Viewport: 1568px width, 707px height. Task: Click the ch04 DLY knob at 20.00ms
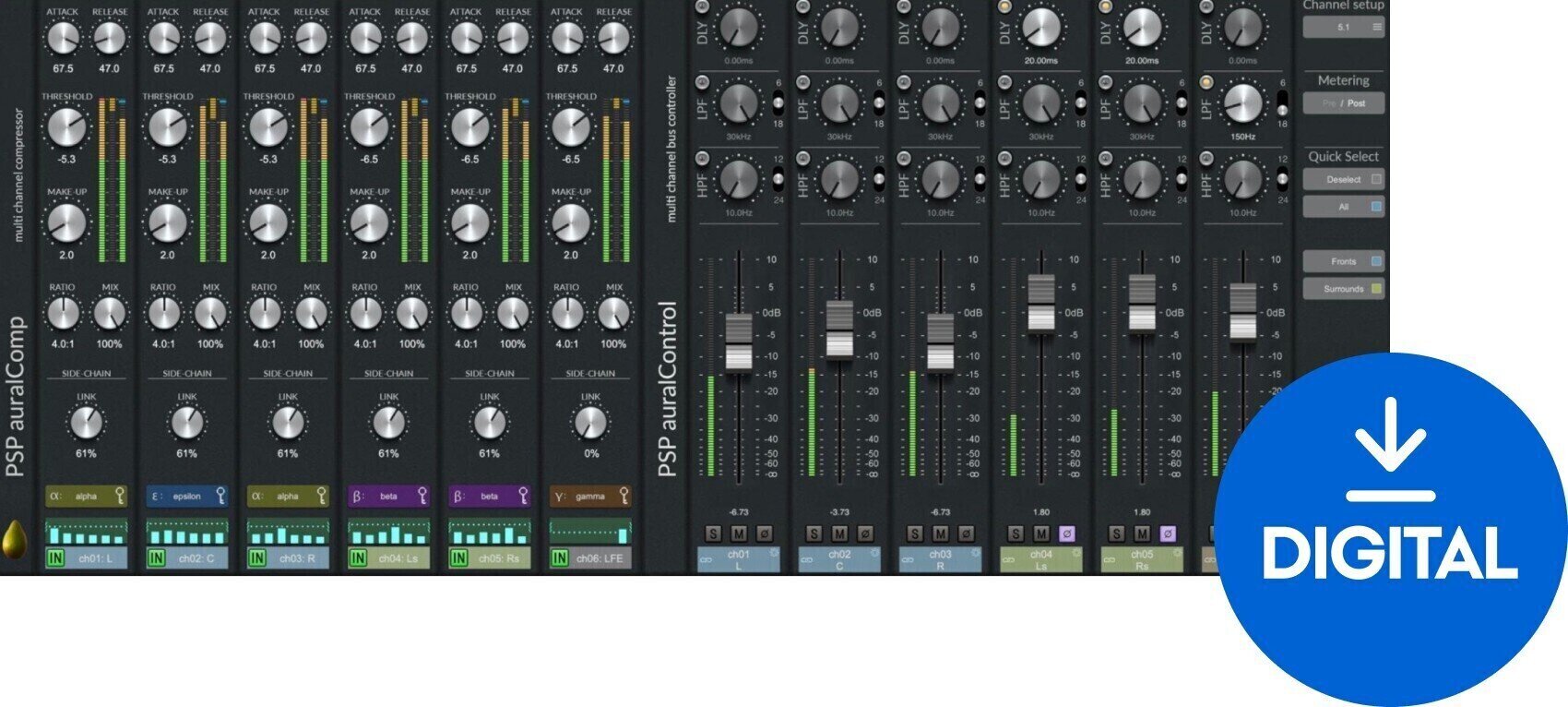coord(1040,28)
